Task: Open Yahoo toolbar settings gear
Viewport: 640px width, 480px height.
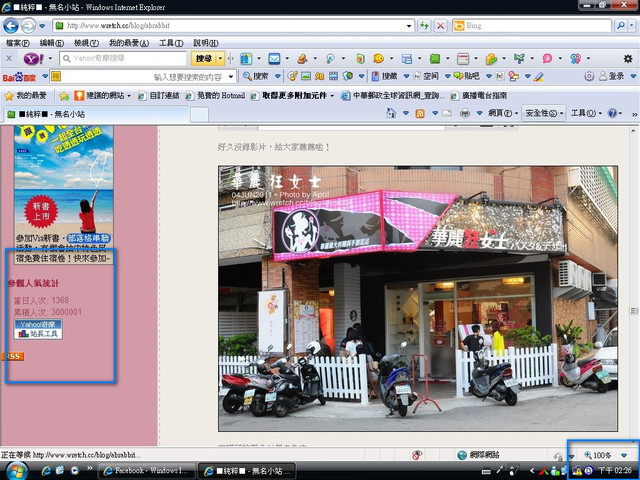Action: [x=628, y=59]
